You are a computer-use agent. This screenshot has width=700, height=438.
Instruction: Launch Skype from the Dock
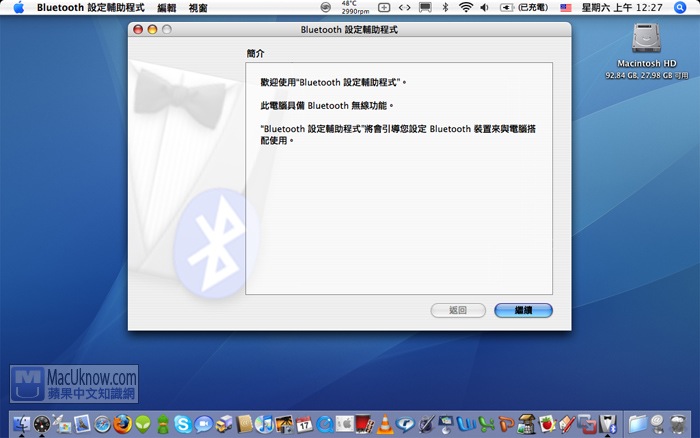point(183,424)
